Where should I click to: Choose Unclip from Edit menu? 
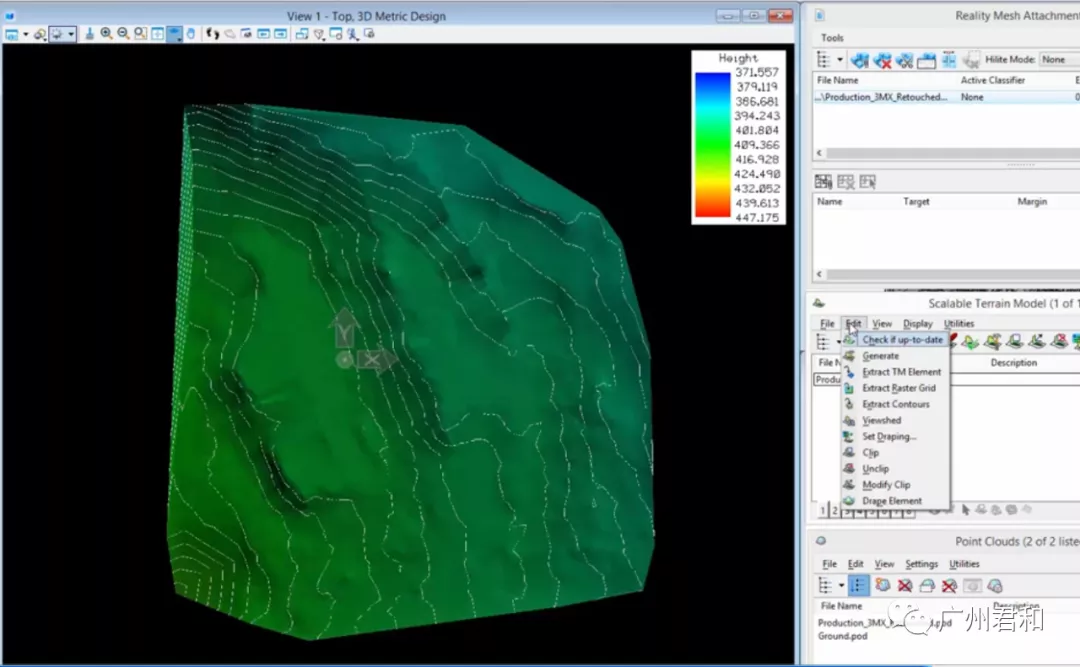coord(895,469)
